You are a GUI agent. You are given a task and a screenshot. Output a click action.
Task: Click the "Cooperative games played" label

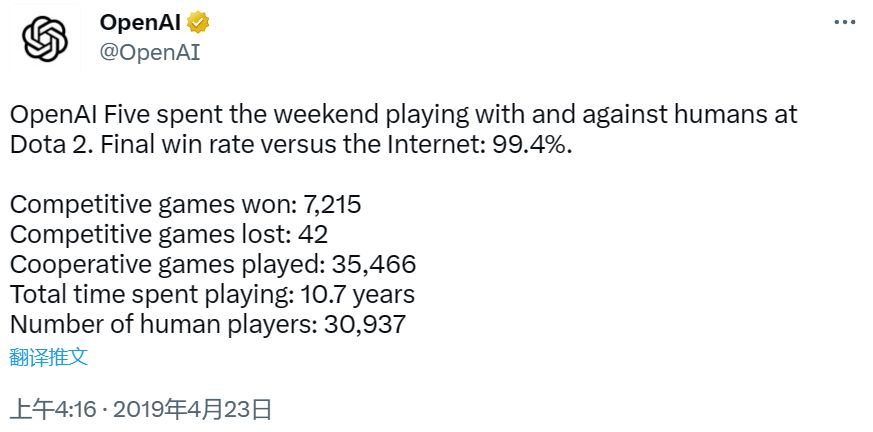click(158, 265)
